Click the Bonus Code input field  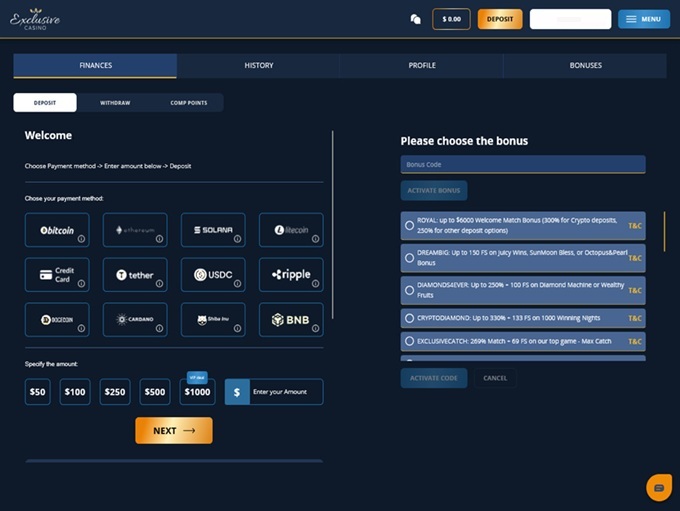pos(522,164)
